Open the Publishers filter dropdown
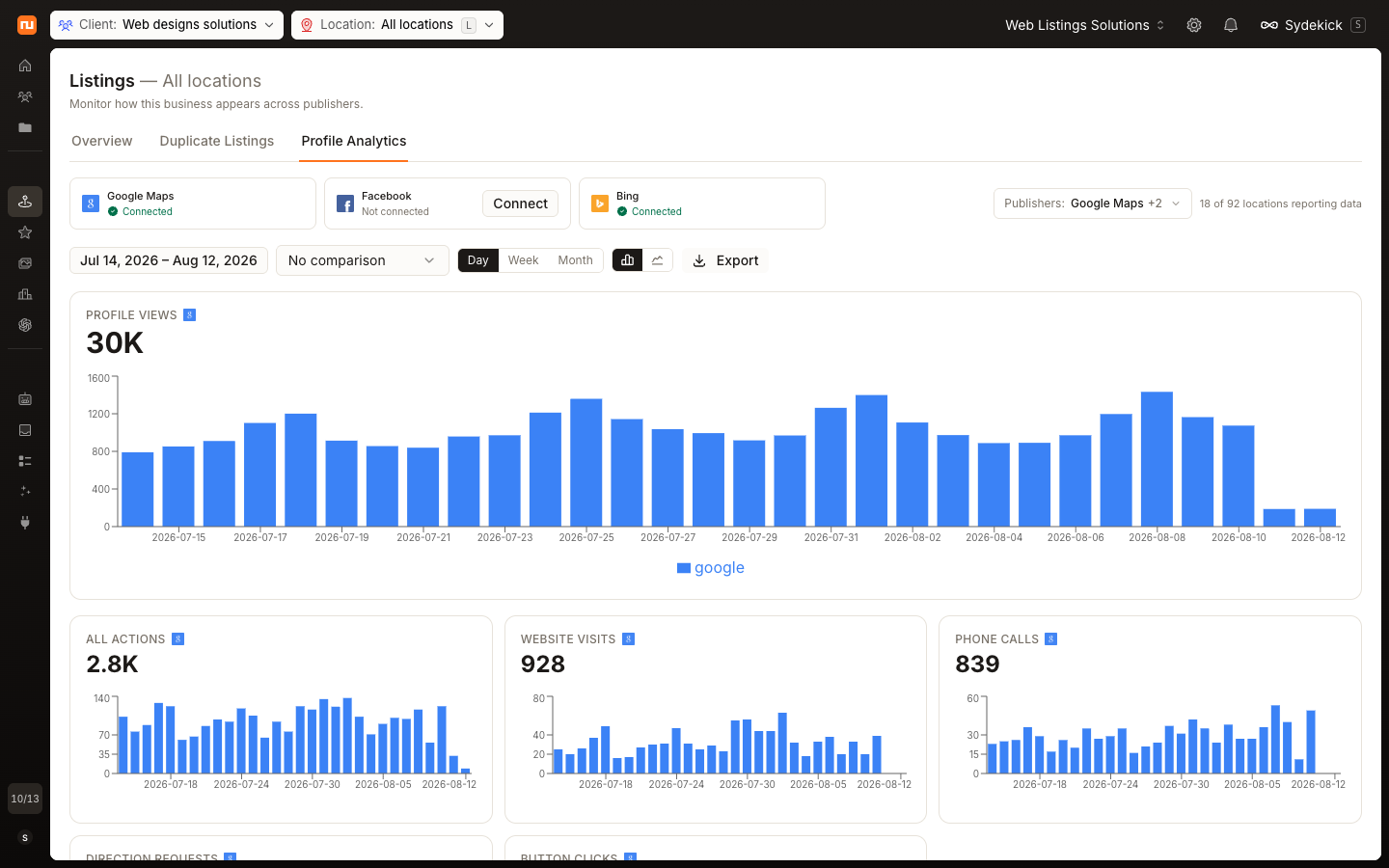 (x=1093, y=203)
